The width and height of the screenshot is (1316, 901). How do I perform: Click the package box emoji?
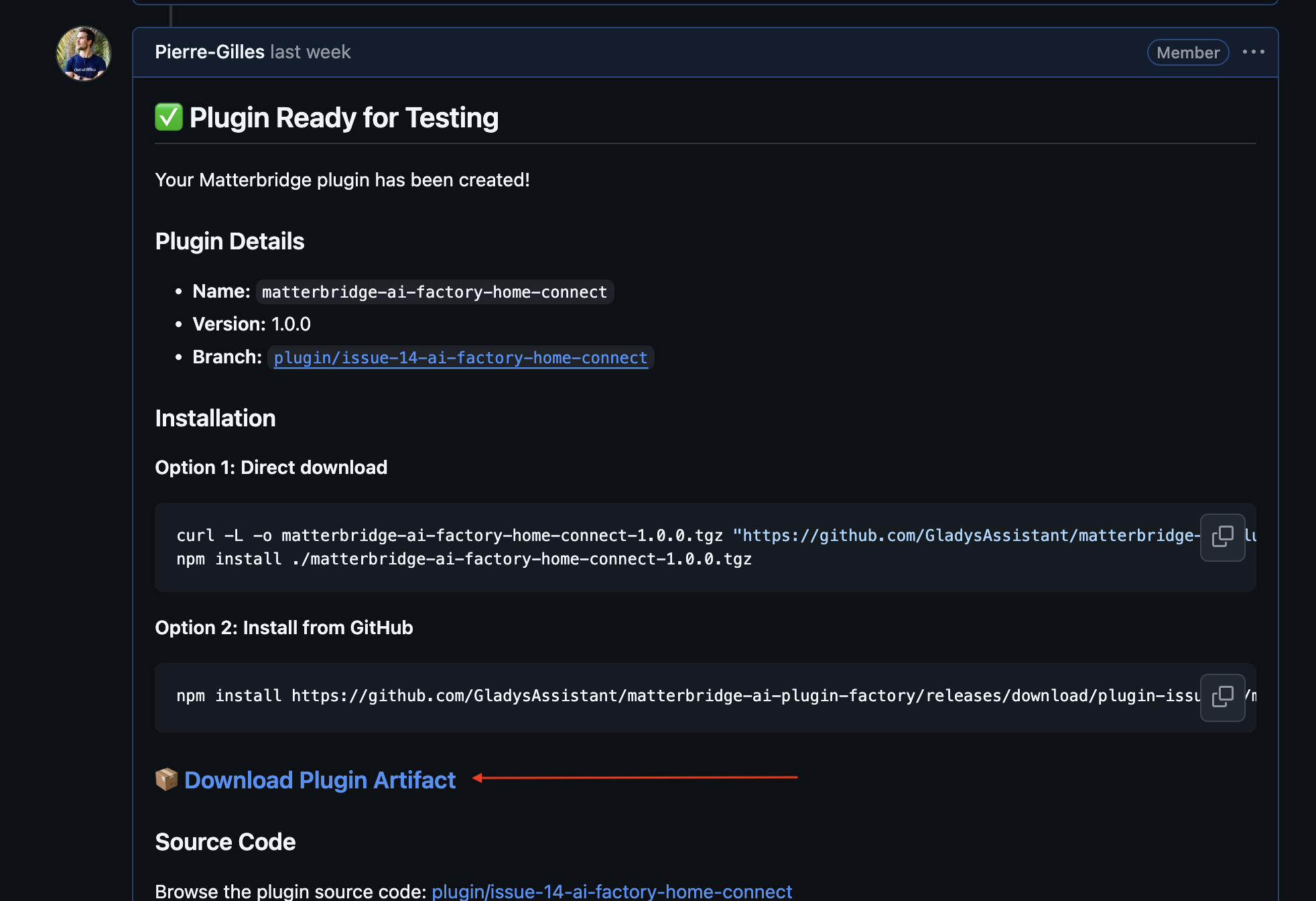coord(166,779)
